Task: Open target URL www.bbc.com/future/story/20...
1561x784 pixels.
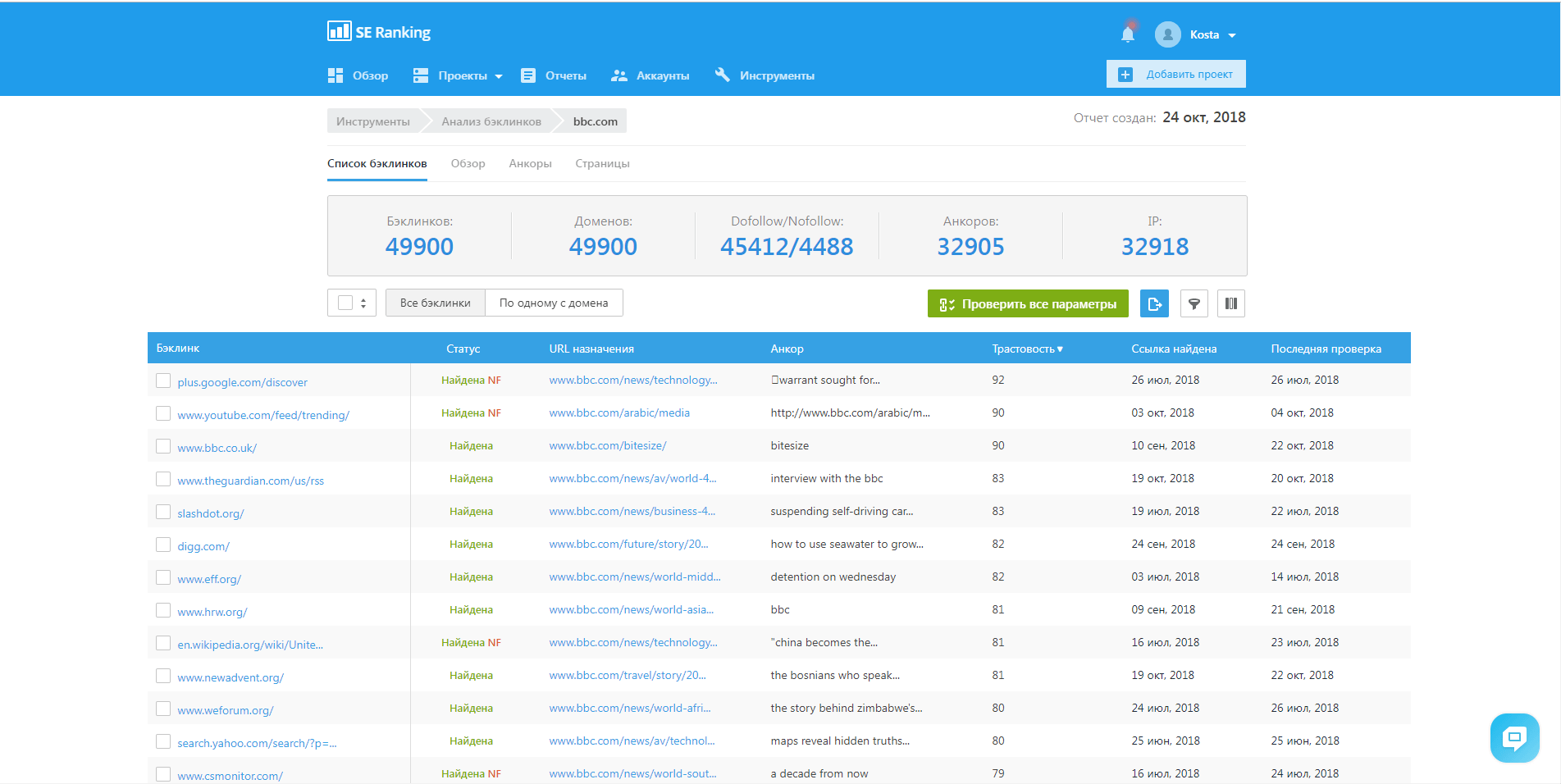Action: coord(628,544)
